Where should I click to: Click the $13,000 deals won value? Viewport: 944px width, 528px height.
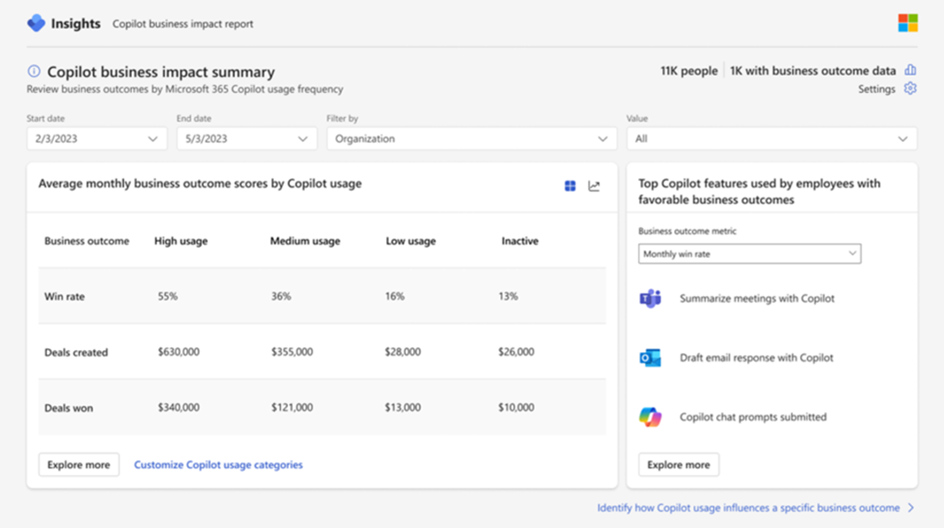click(403, 408)
